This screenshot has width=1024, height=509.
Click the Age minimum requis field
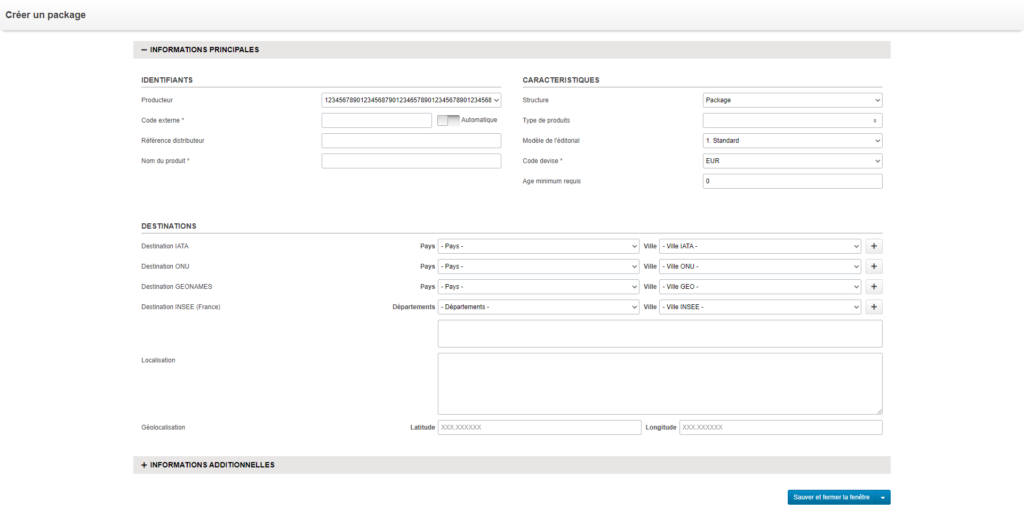coord(792,181)
